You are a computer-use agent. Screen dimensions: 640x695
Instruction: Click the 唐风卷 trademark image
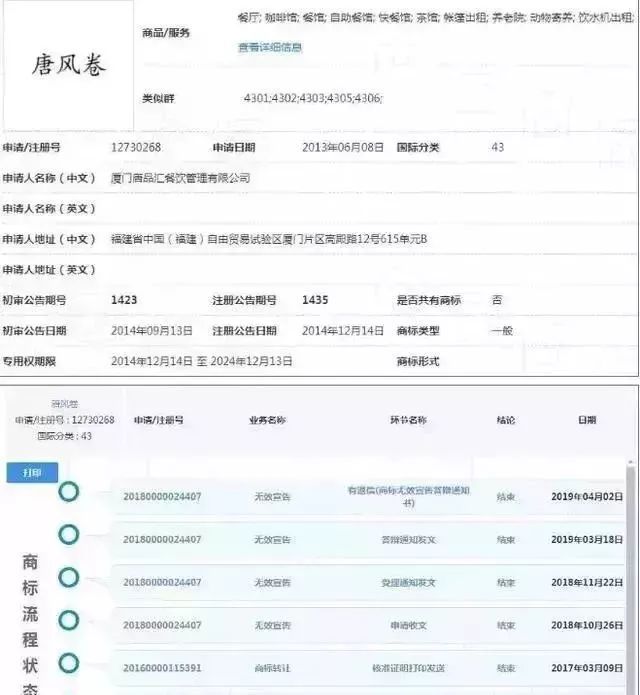tap(68, 65)
